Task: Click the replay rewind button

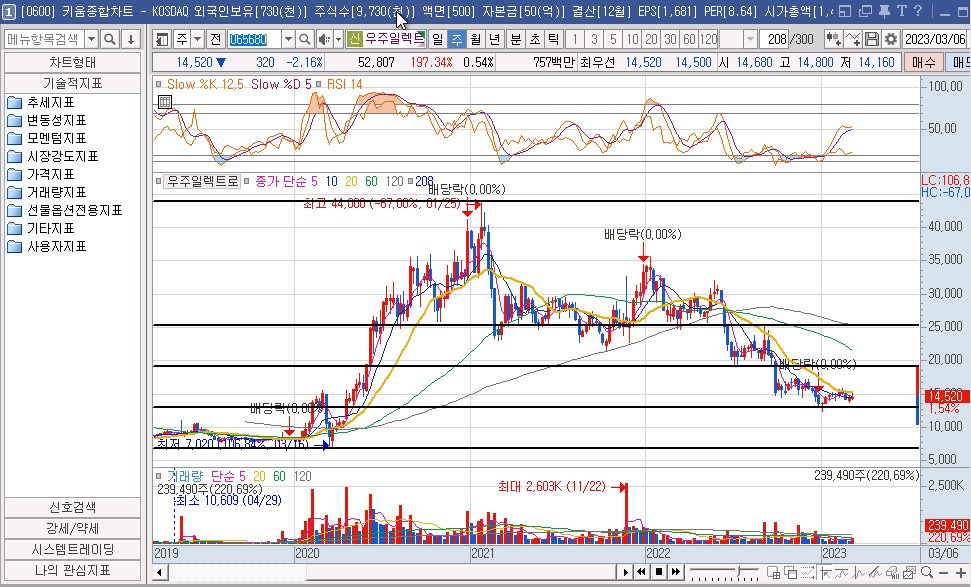Action: click(x=642, y=572)
